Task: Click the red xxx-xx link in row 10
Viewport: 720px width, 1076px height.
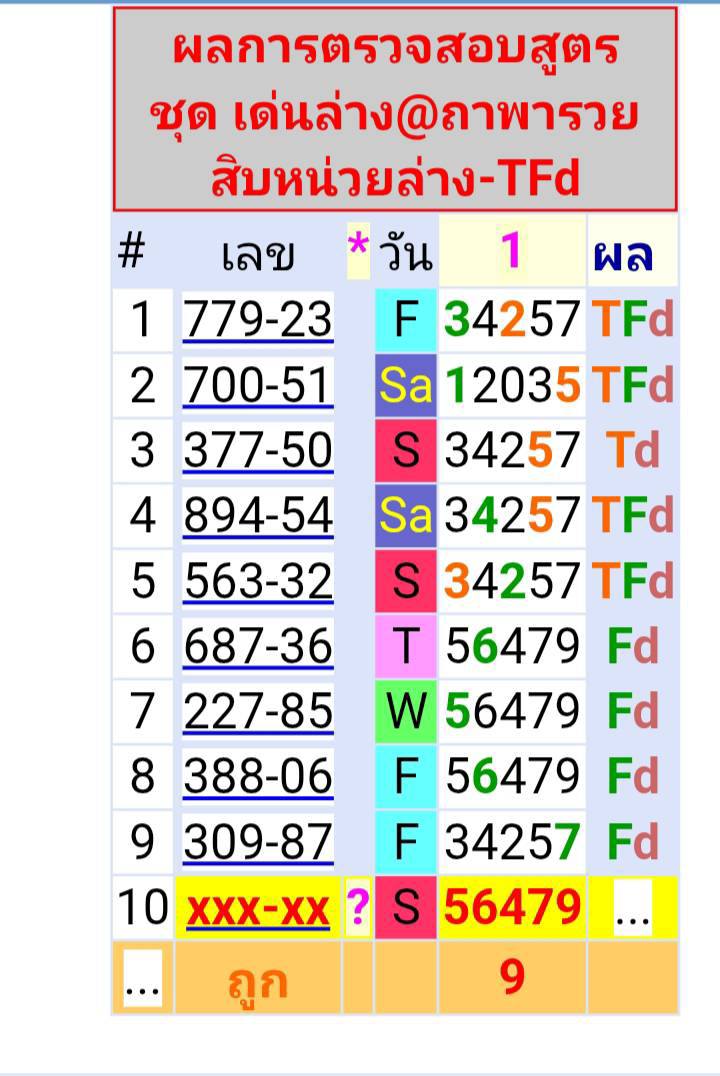Action: point(258,908)
